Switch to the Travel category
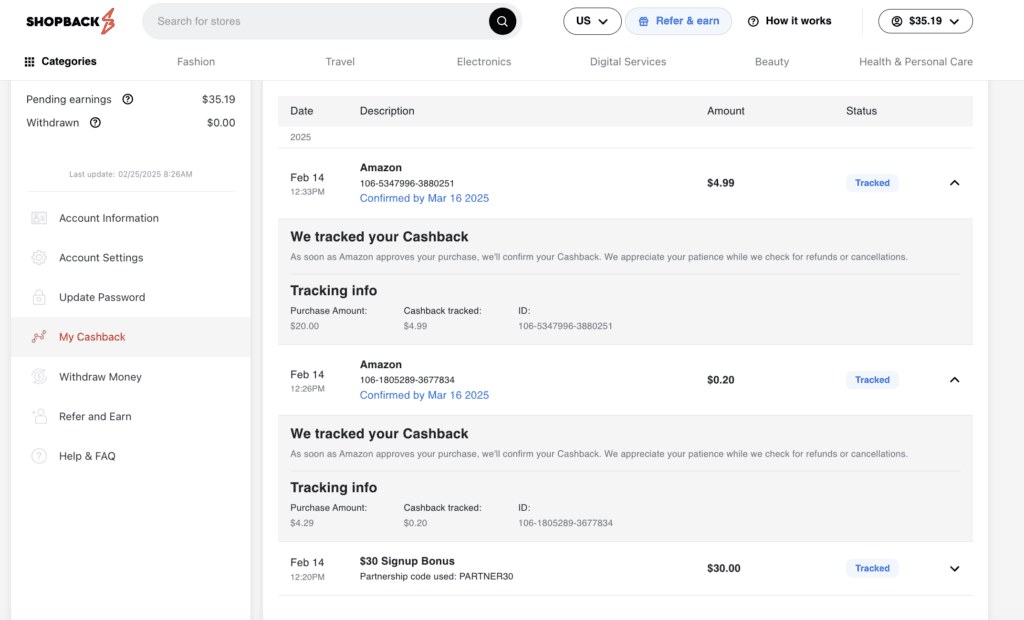The width and height of the screenshot is (1024, 620). click(339, 61)
